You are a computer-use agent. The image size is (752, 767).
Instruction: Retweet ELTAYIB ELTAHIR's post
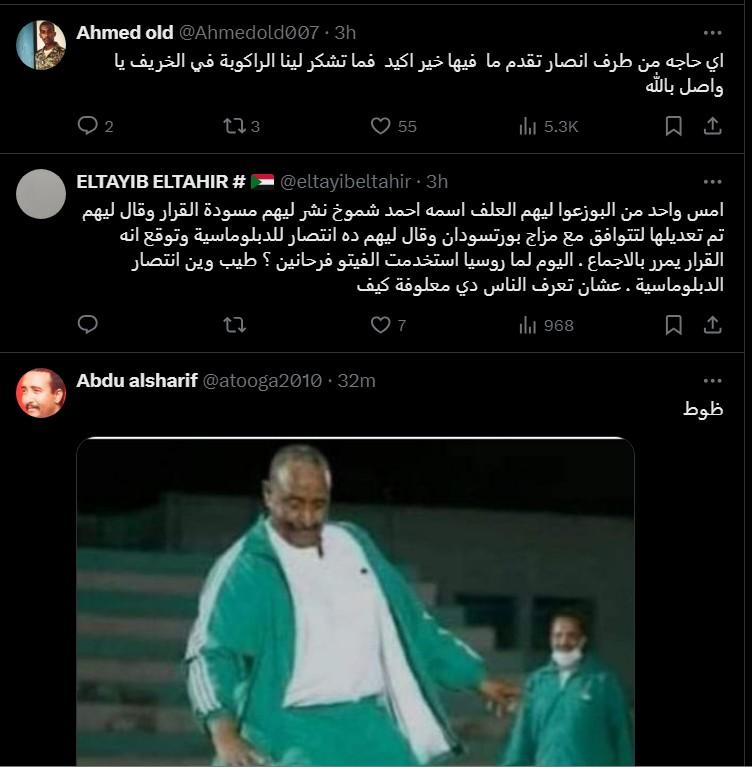coord(234,325)
